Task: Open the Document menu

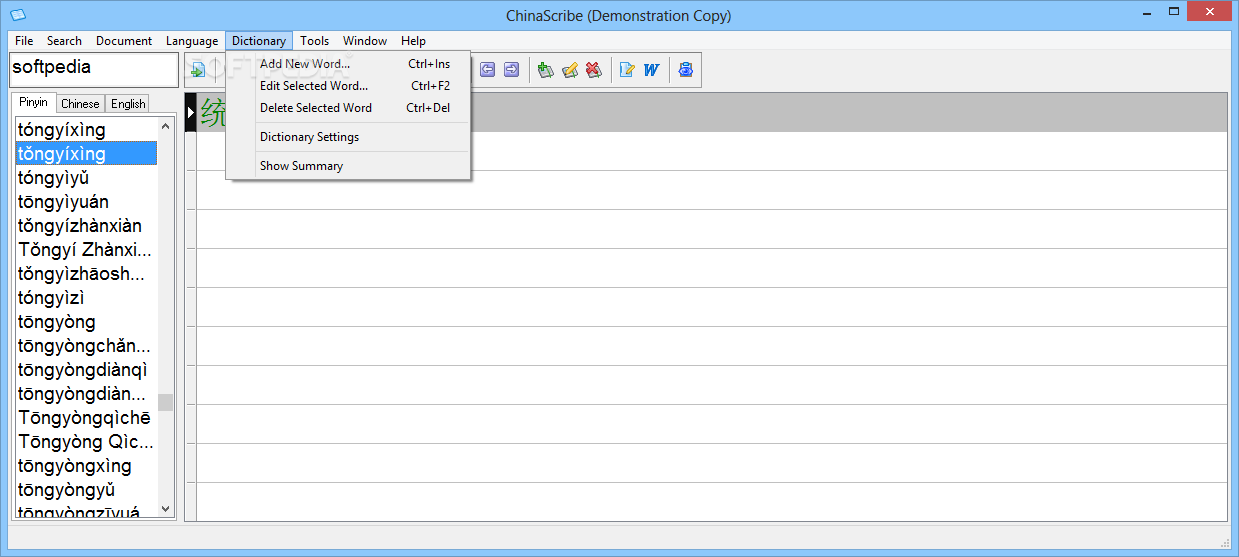Action: click(x=124, y=41)
